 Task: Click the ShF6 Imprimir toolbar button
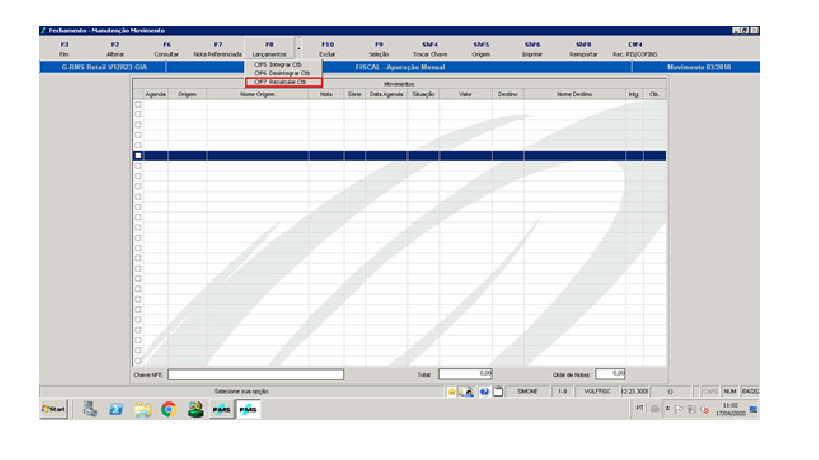532,49
